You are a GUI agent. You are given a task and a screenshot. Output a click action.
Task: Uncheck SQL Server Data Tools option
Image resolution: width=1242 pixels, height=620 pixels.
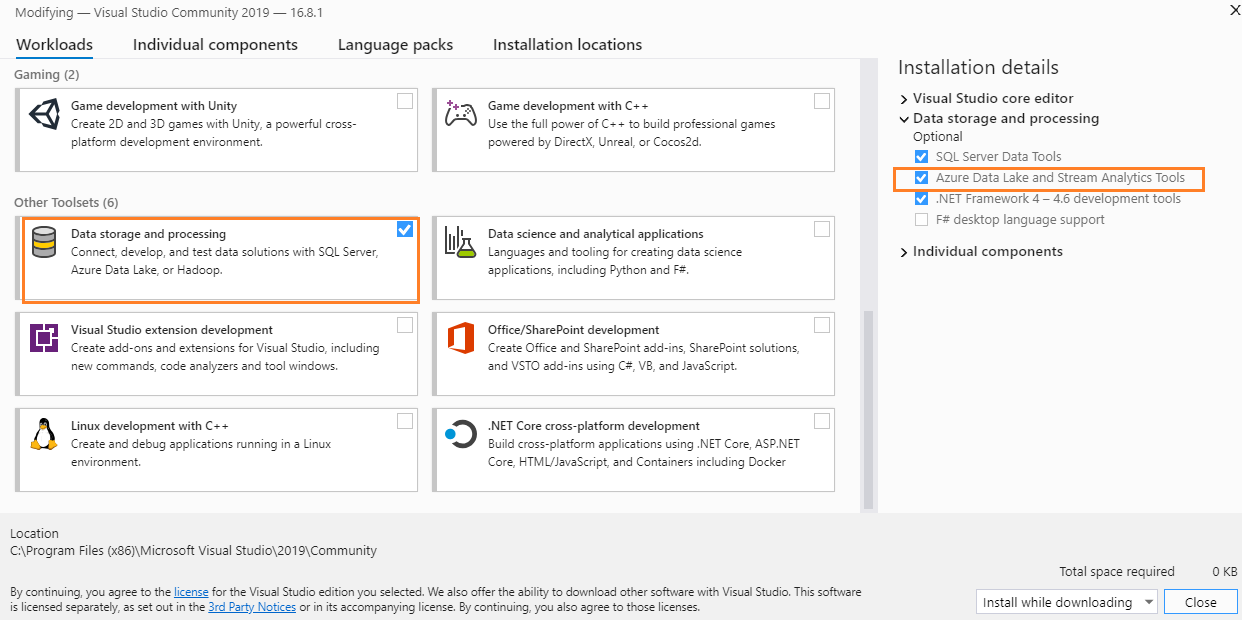(x=921, y=157)
